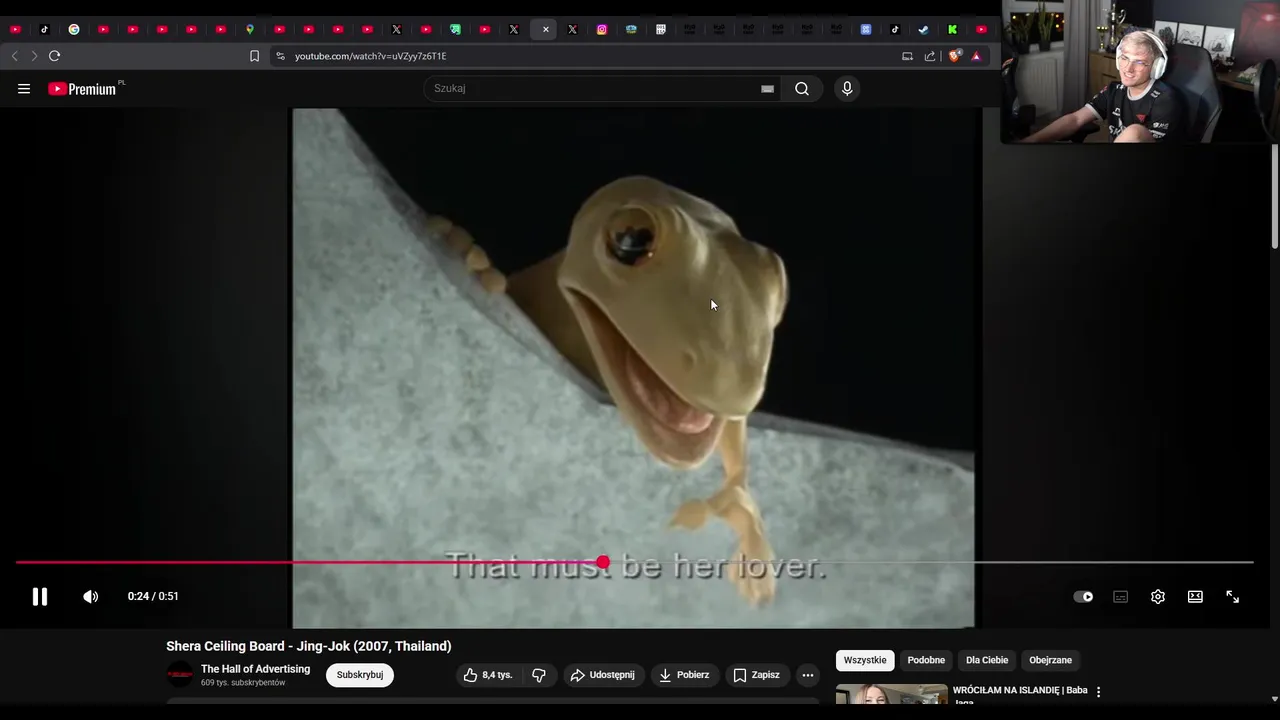Switch to the Google tab
The image size is (1280, 720).
coord(74,30)
